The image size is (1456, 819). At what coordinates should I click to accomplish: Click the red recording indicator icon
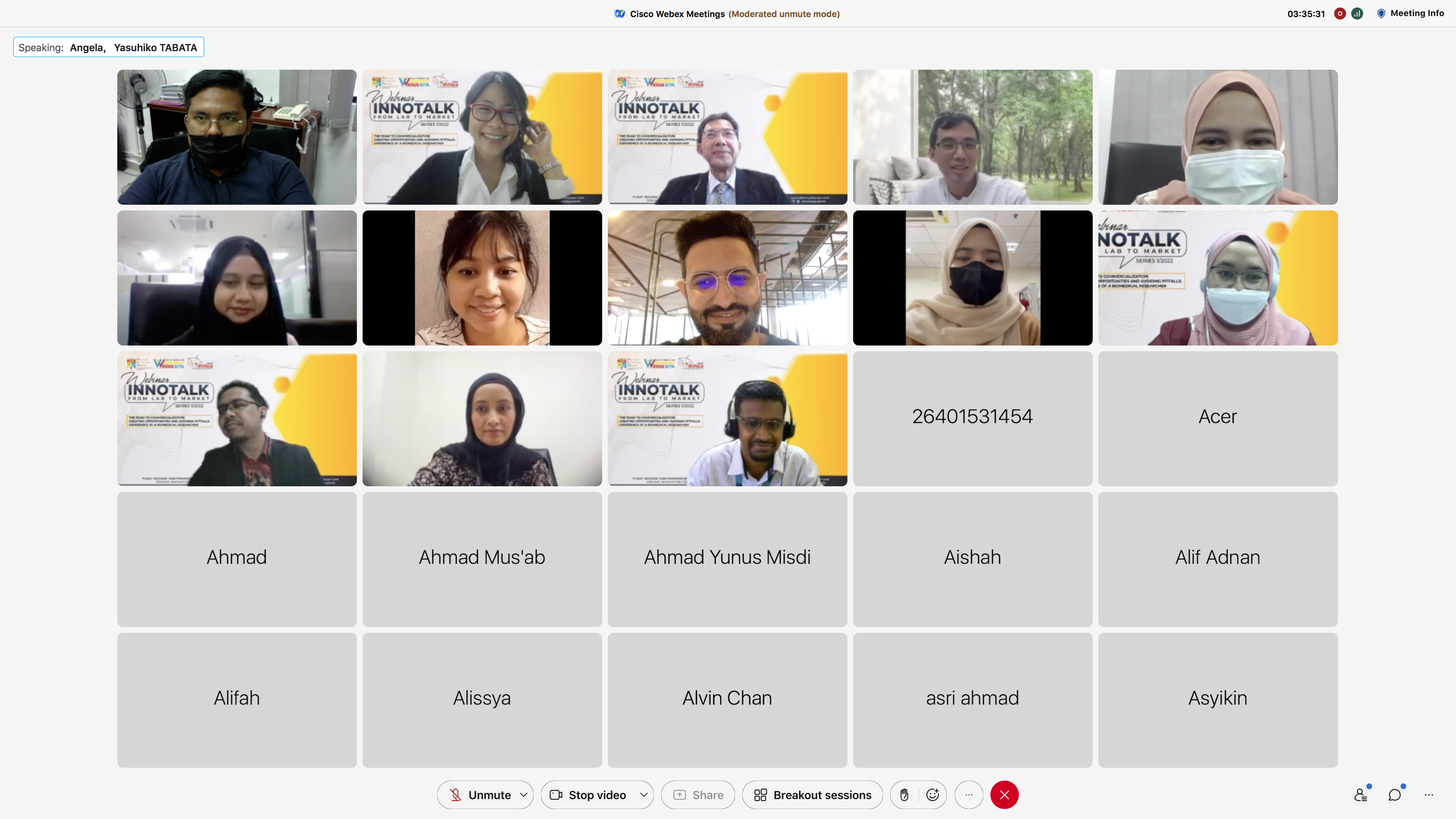pos(1339,14)
